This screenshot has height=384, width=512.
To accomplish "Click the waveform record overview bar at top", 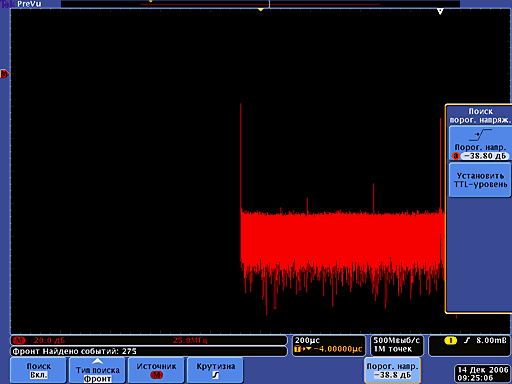I will pos(260,4).
